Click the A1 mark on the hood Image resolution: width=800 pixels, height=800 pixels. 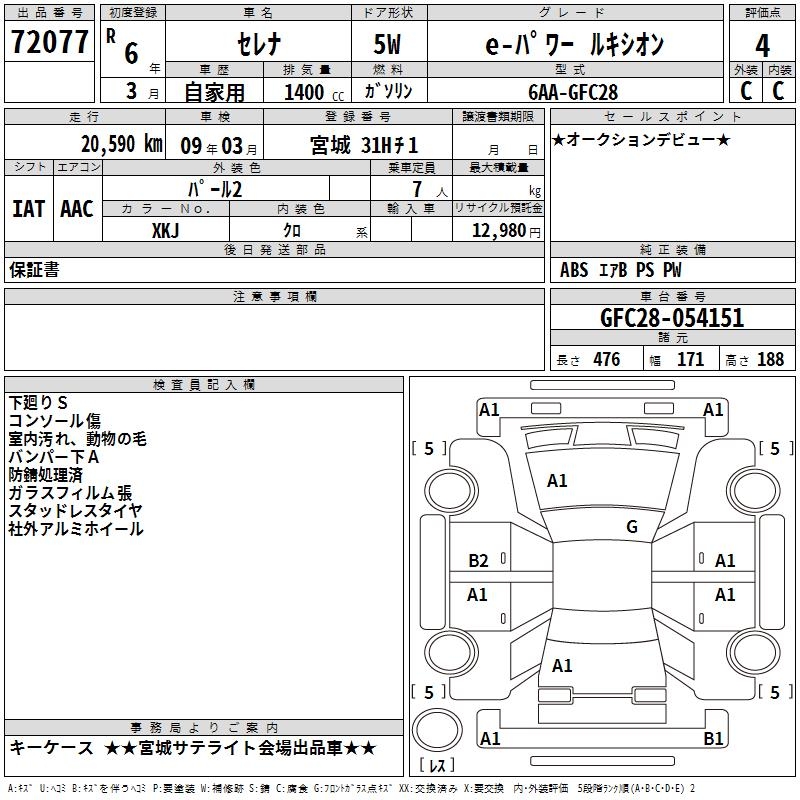coord(557,481)
